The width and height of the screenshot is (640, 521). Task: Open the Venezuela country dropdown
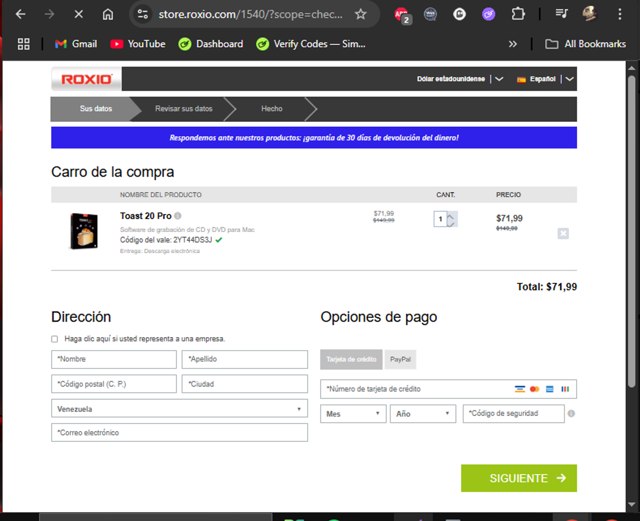tap(179, 409)
